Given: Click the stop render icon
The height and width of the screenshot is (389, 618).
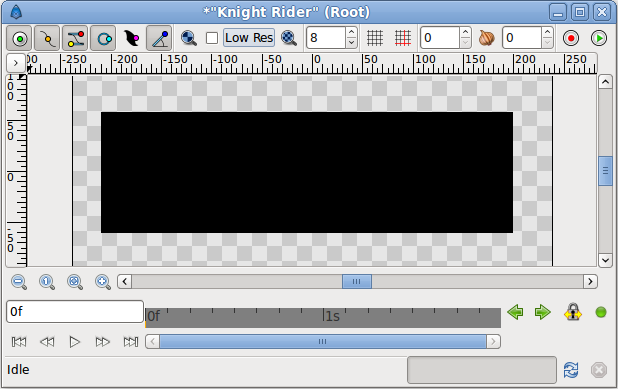Looking at the screenshot, I should [x=599, y=370].
